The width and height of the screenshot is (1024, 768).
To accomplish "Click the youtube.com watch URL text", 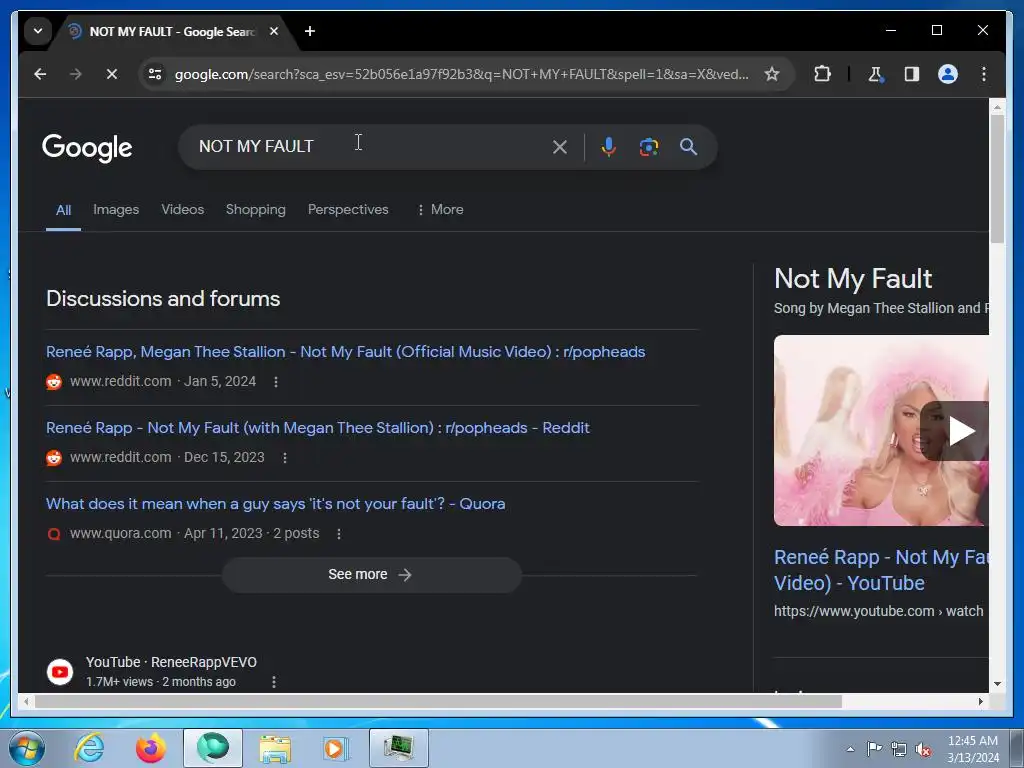I will 878,611.
